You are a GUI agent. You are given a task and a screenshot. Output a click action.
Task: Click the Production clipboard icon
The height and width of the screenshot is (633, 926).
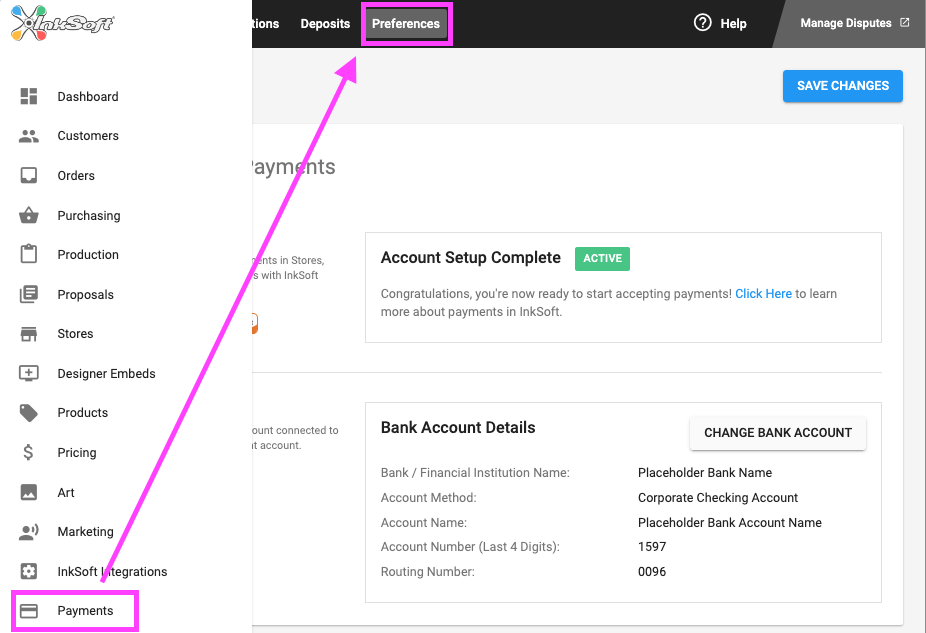point(29,255)
